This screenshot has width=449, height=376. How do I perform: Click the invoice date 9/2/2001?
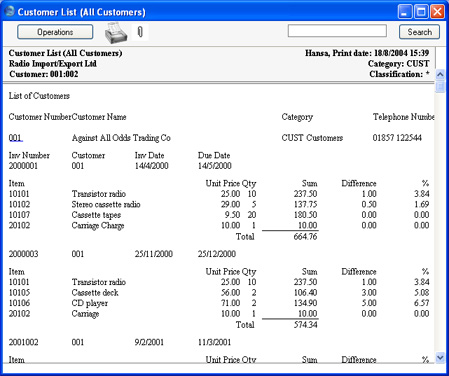149,342
